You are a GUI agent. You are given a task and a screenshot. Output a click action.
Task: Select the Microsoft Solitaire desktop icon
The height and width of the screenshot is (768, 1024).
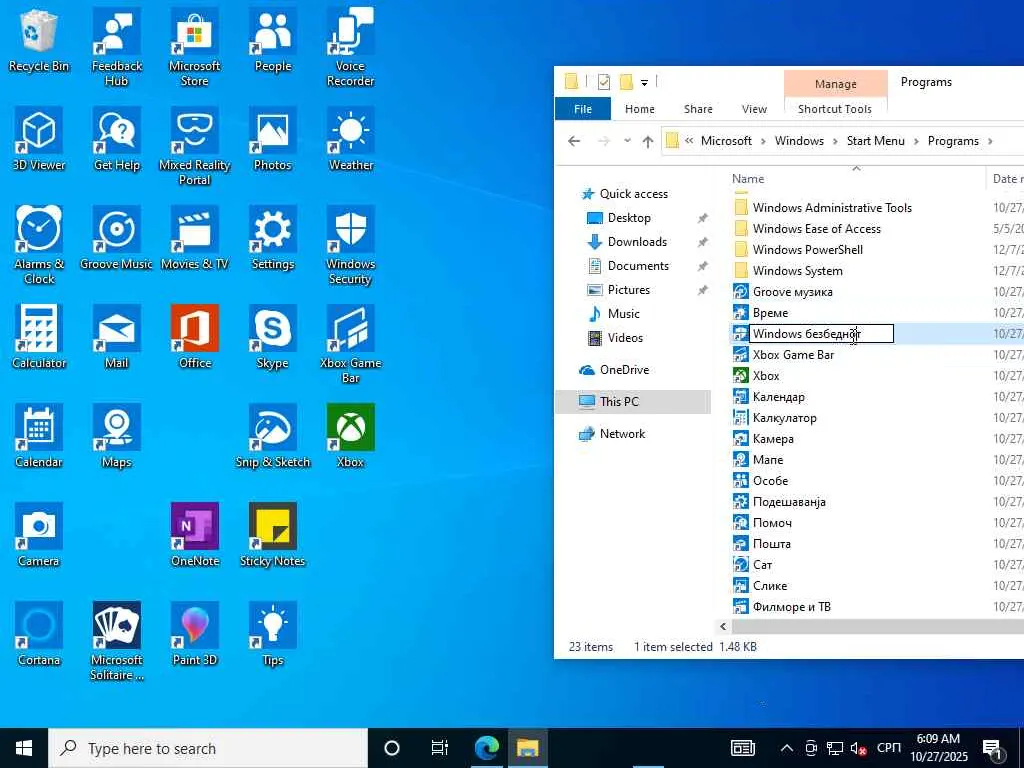point(117,641)
